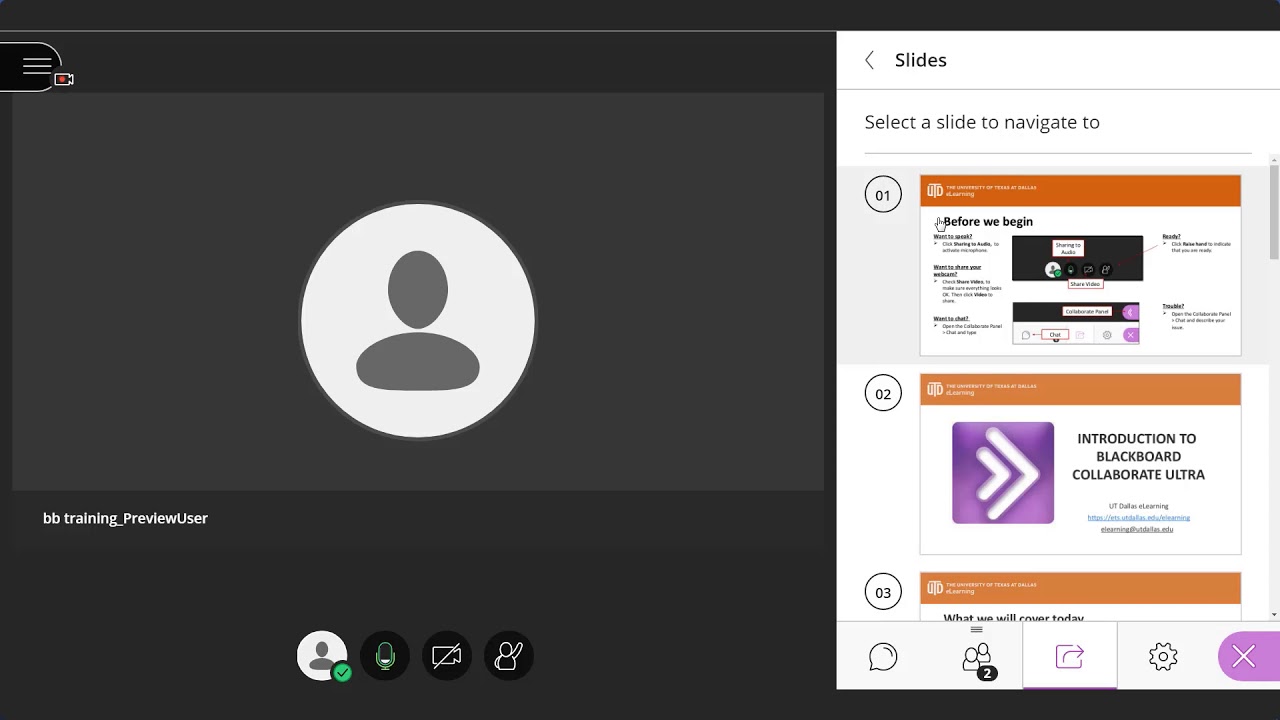Open the My Settings gear tab
Screen dimensions: 1280x720
pyautogui.click(x=1163, y=656)
